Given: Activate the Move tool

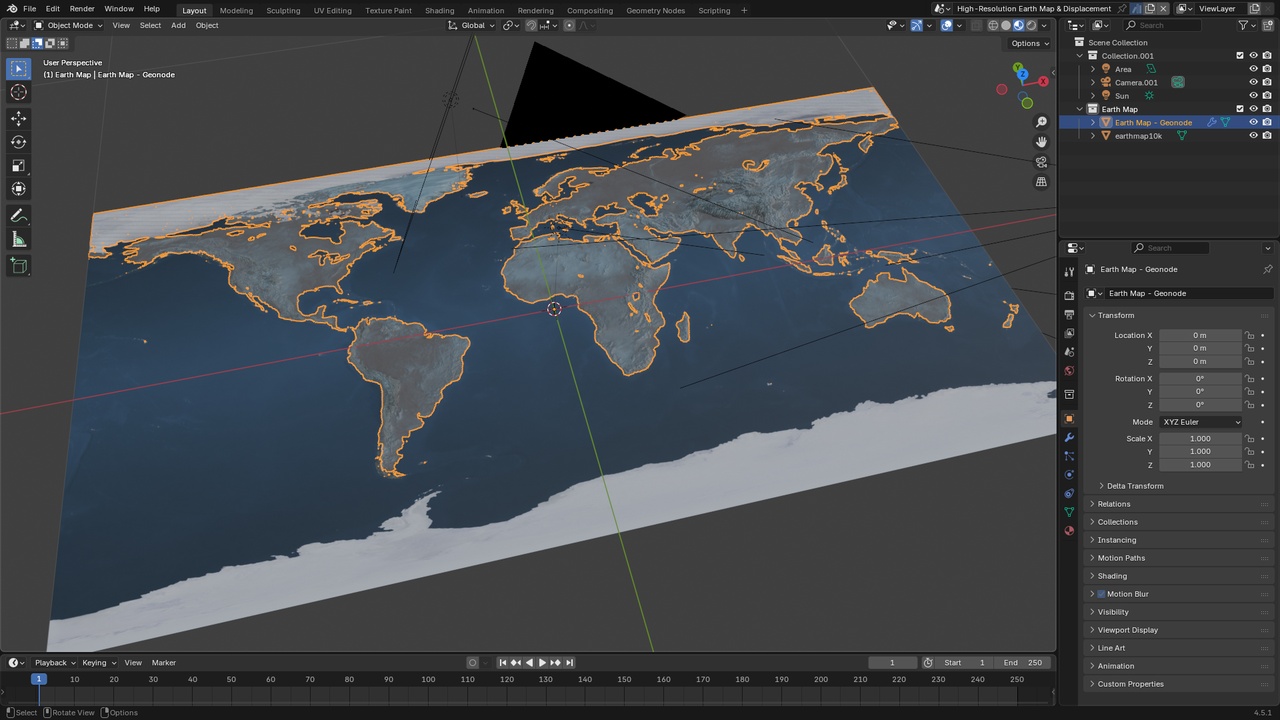Looking at the screenshot, I should pyautogui.click(x=18, y=118).
